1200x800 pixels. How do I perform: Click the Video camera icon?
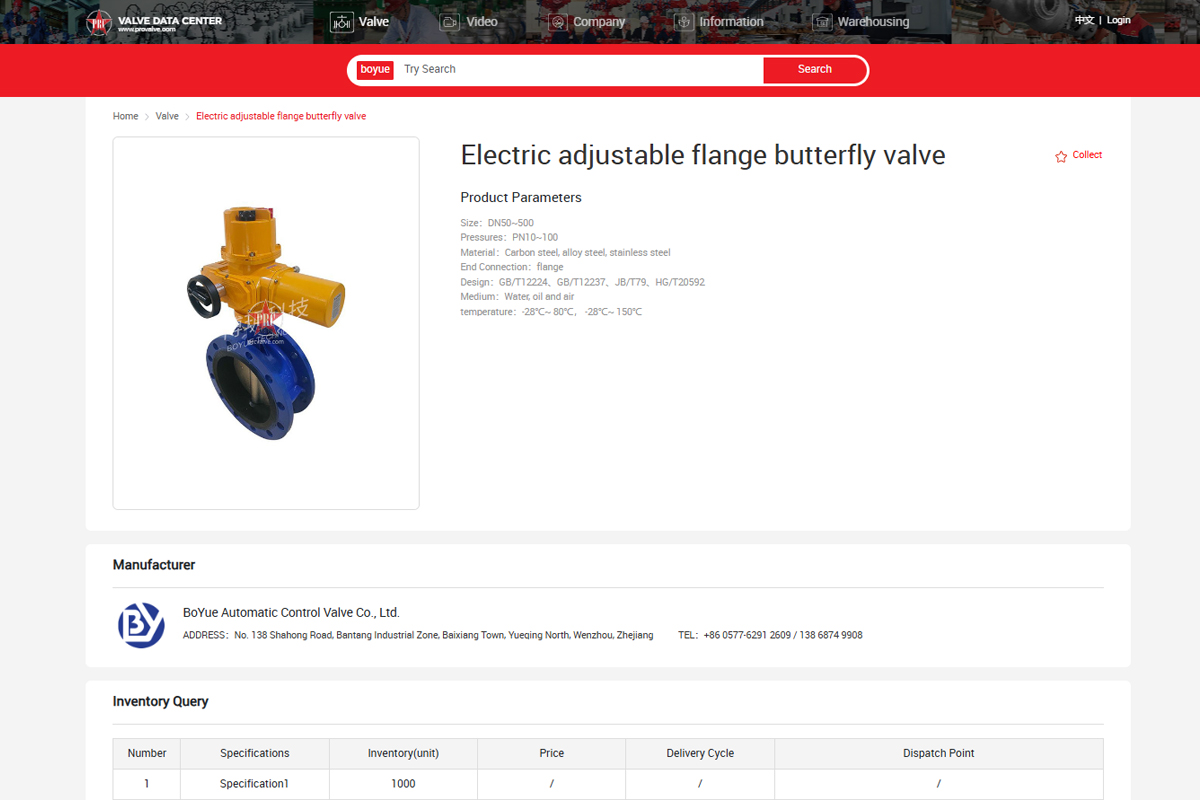[x=450, y=22]
